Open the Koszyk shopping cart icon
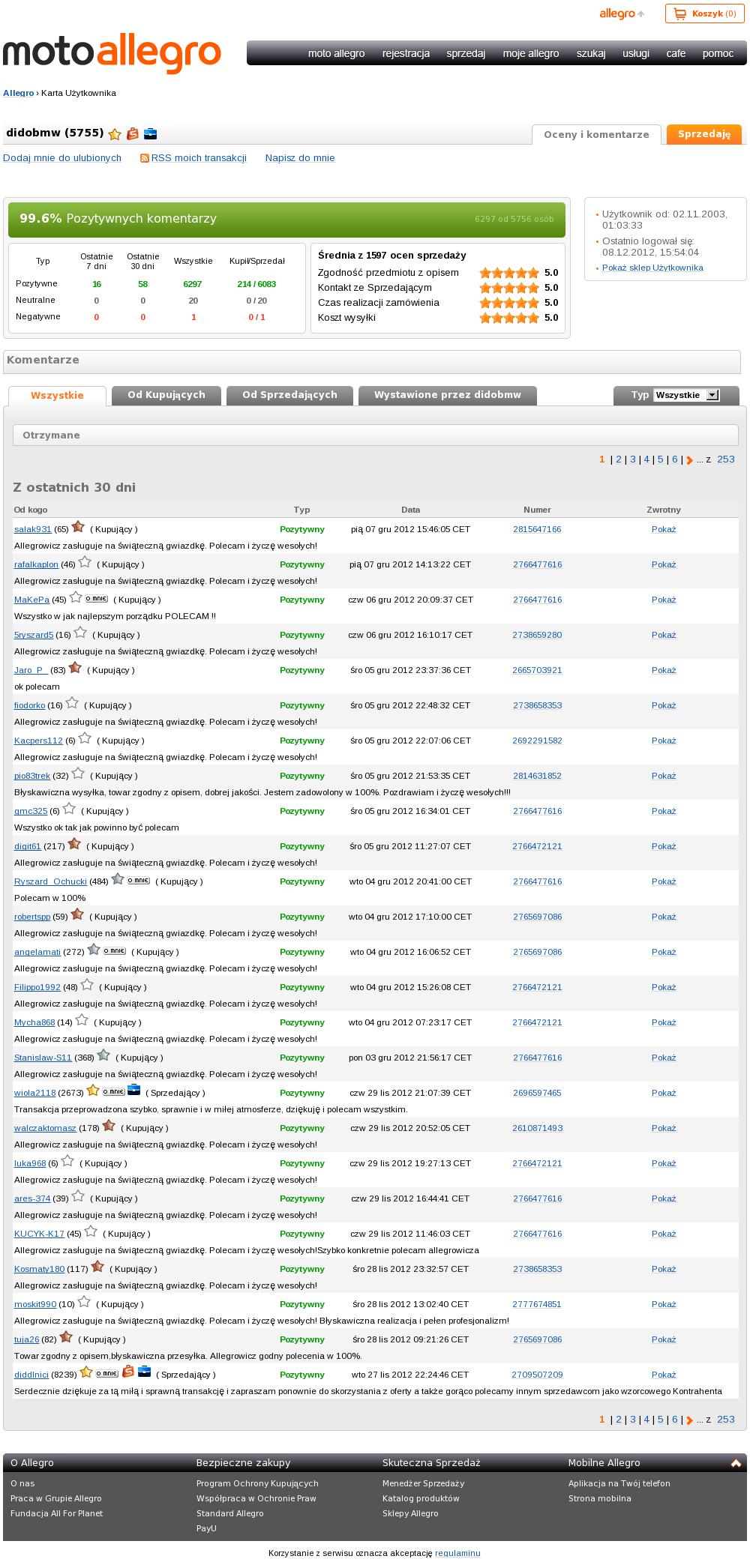 pyautogui.click(x=680, y=13)
